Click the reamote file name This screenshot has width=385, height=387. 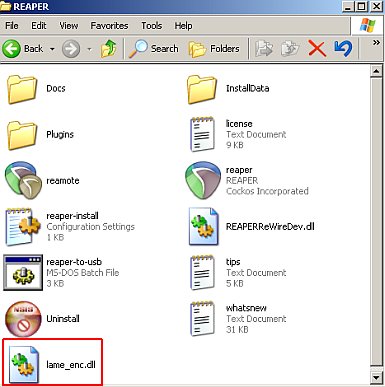63,181
